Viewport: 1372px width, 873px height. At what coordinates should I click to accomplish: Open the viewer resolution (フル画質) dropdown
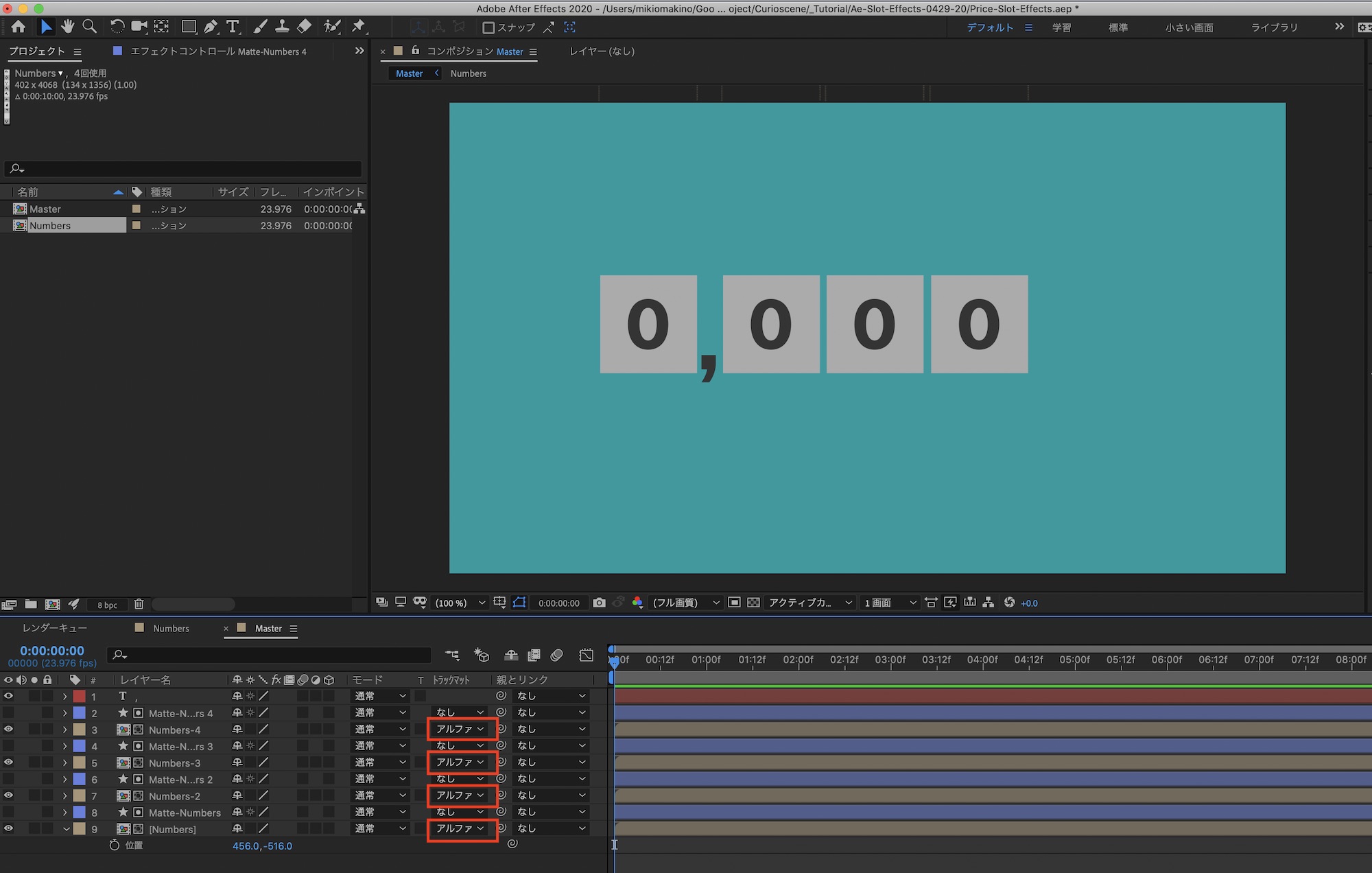pos(685,603)
